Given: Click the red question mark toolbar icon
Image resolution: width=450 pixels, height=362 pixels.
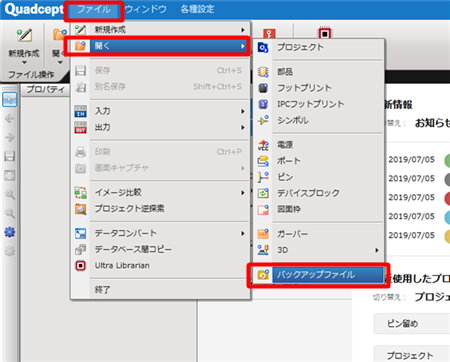Looking at the screenshot, I should coord(269,33).
